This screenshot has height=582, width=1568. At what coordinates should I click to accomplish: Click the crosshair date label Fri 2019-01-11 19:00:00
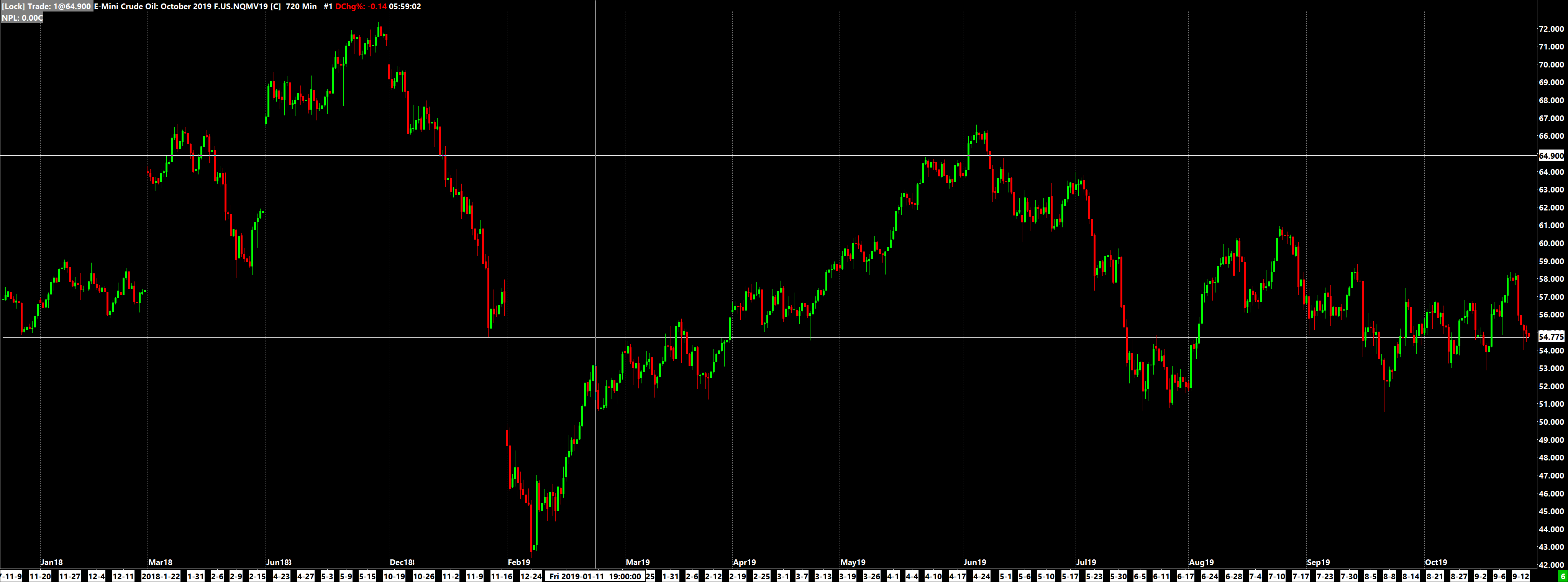[595, 576]
